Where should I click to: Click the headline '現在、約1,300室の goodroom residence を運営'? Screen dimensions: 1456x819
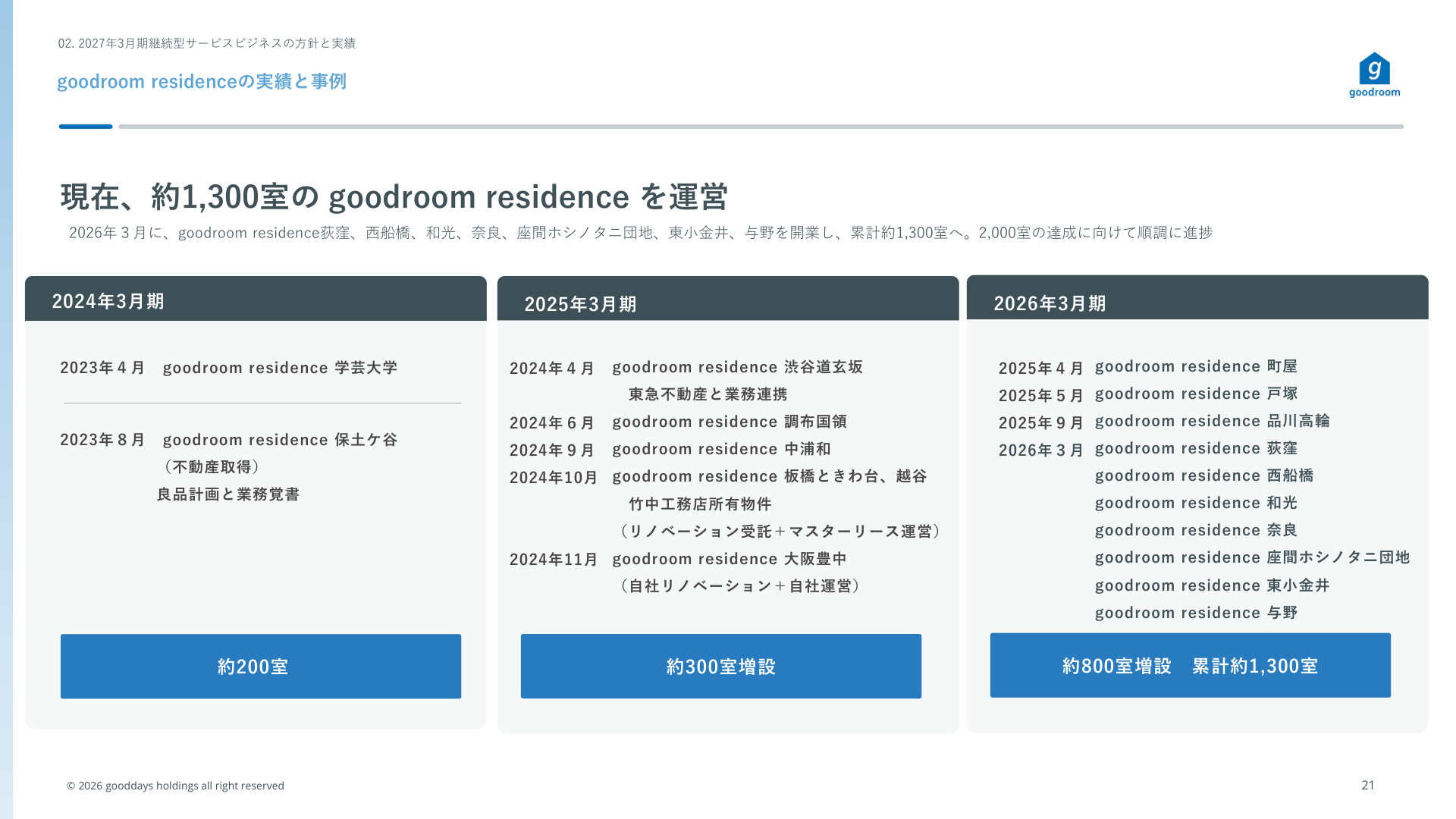(394, 196)
